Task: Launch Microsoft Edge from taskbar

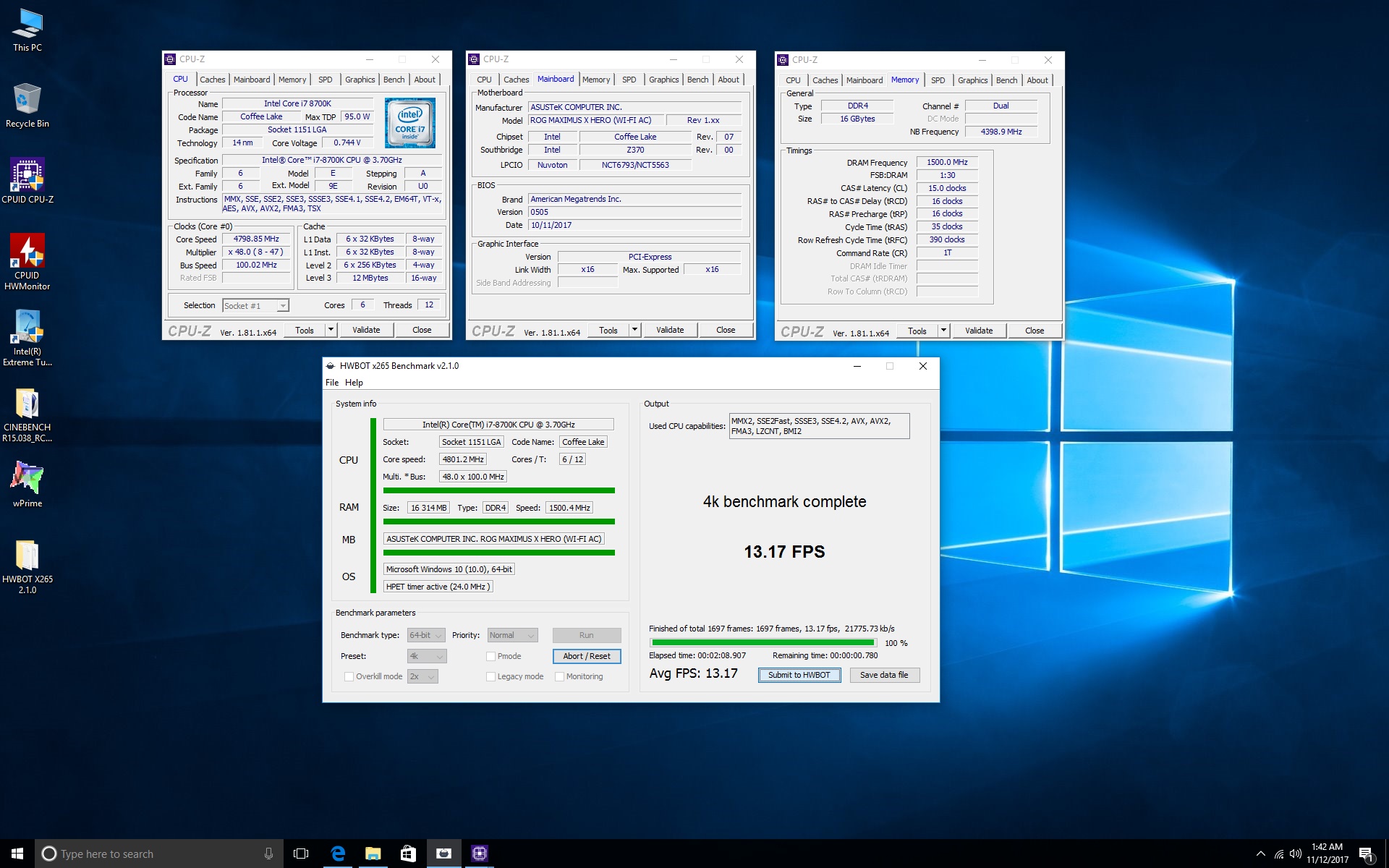Action: [x=337, y=854]
